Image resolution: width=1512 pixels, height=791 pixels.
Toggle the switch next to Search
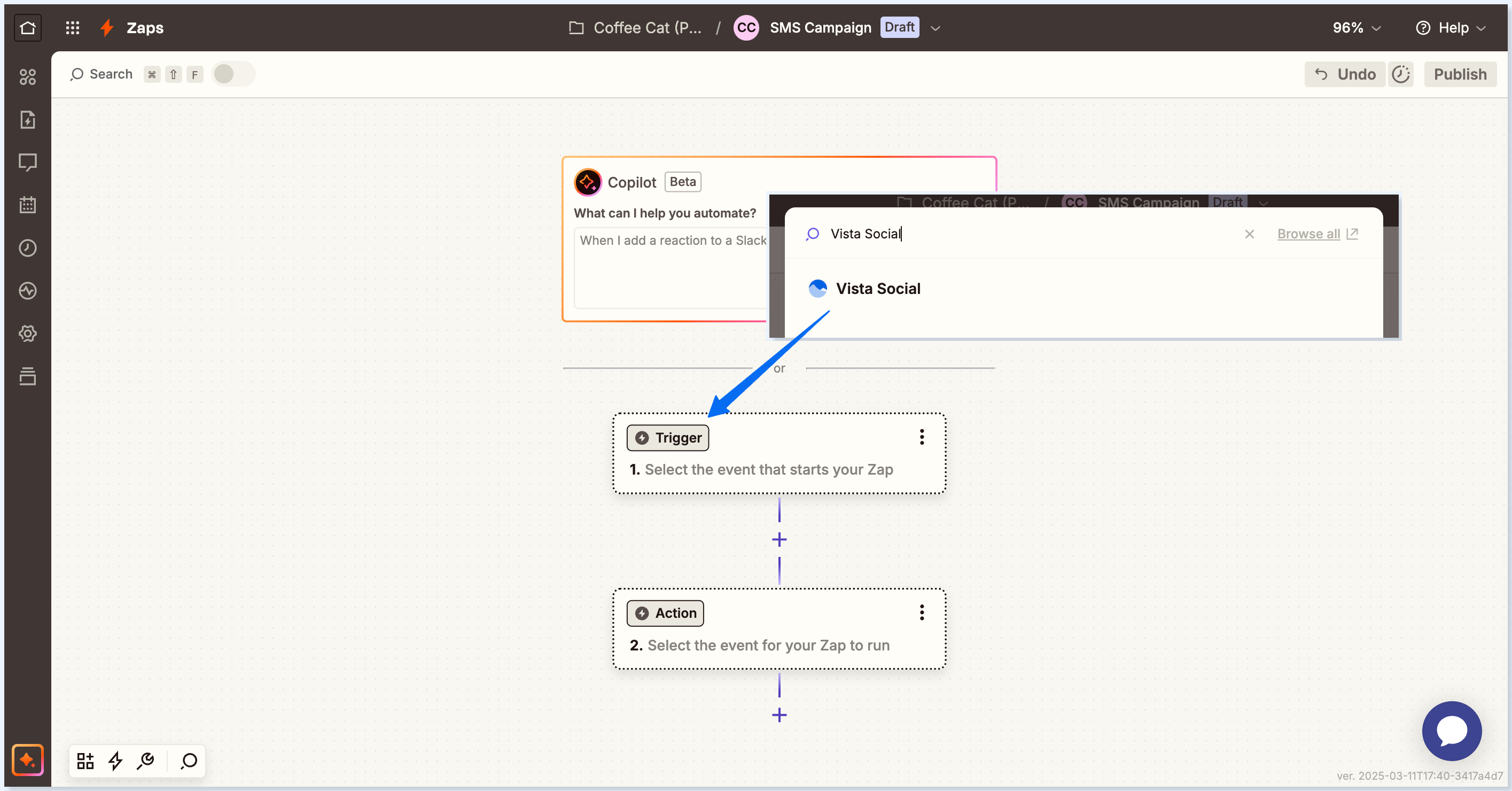(233, 74)
